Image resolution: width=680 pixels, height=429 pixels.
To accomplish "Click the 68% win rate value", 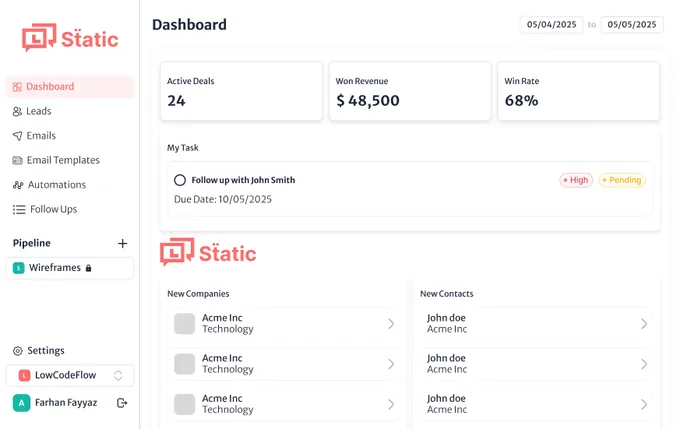I will (x=522, y=101).
